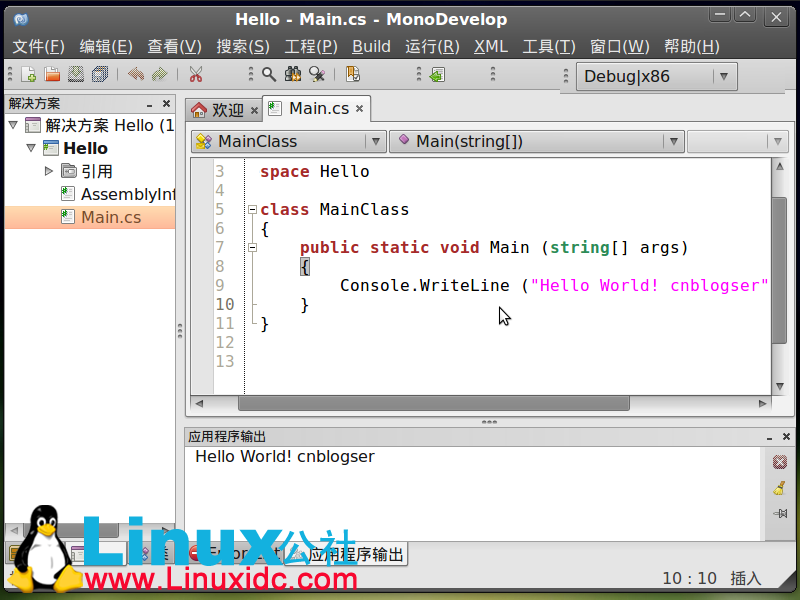Open the Main(string[]) member dropdown

[x=673, y=141]
